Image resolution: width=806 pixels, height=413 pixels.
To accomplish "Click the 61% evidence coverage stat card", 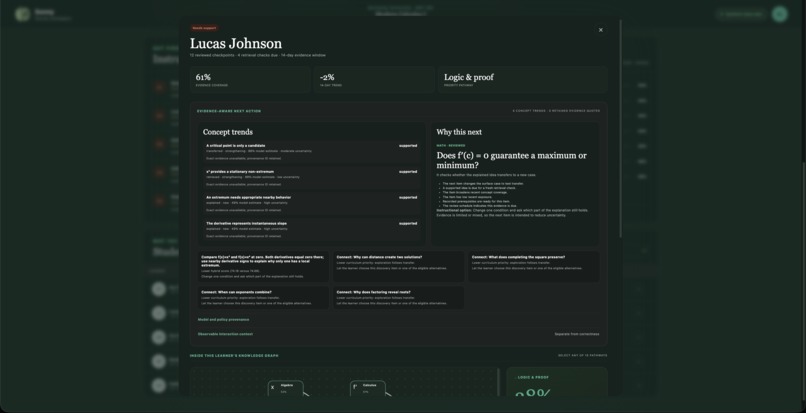I will (x=250, y=80).
